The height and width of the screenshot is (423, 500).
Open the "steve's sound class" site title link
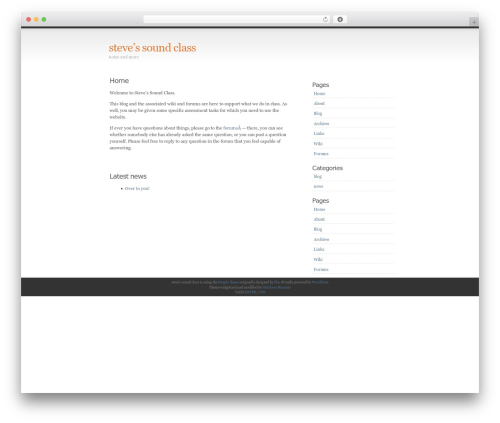tap(152, 48)
